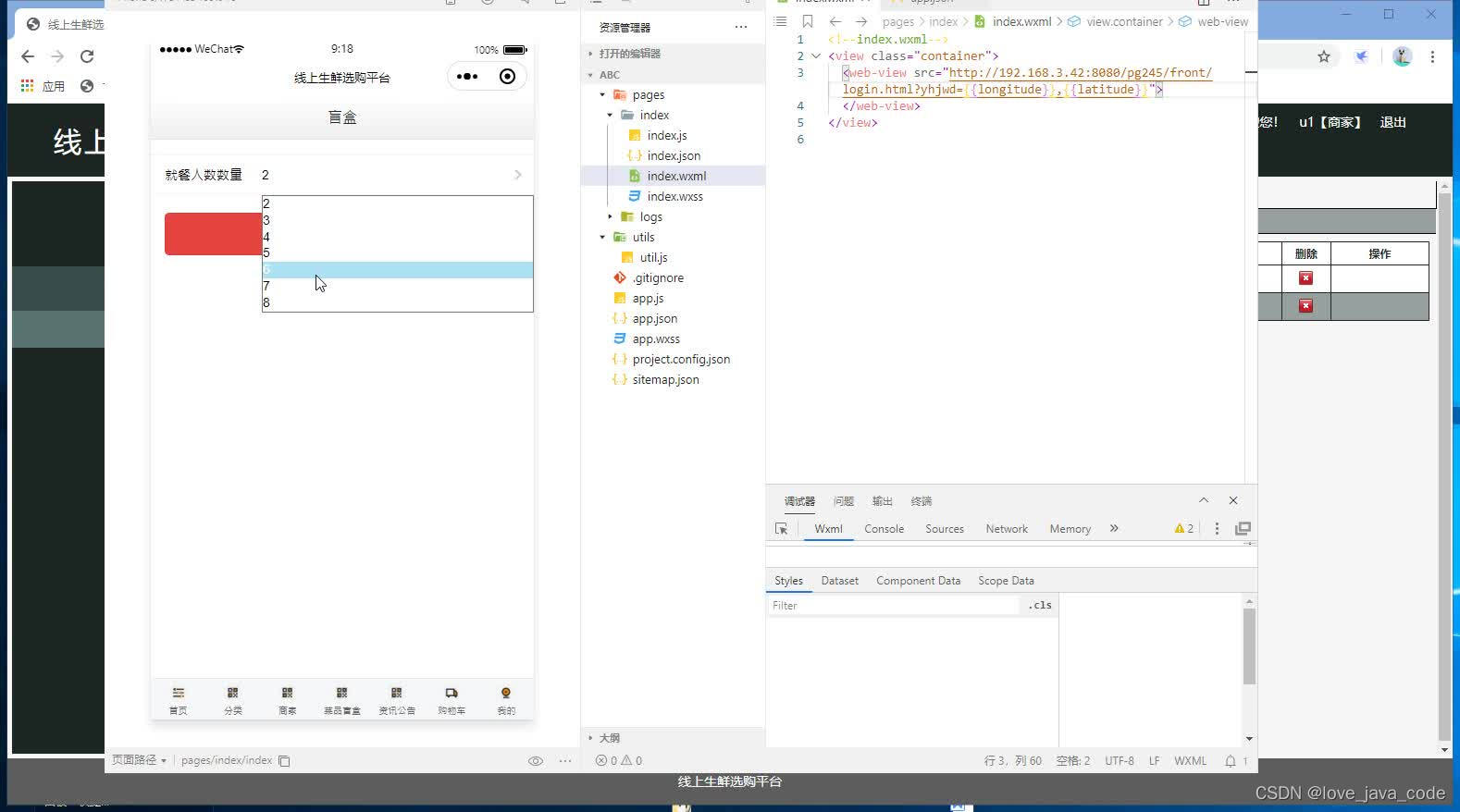Switch to the 问题 panel tab
1460x812 pixels.
843,501
